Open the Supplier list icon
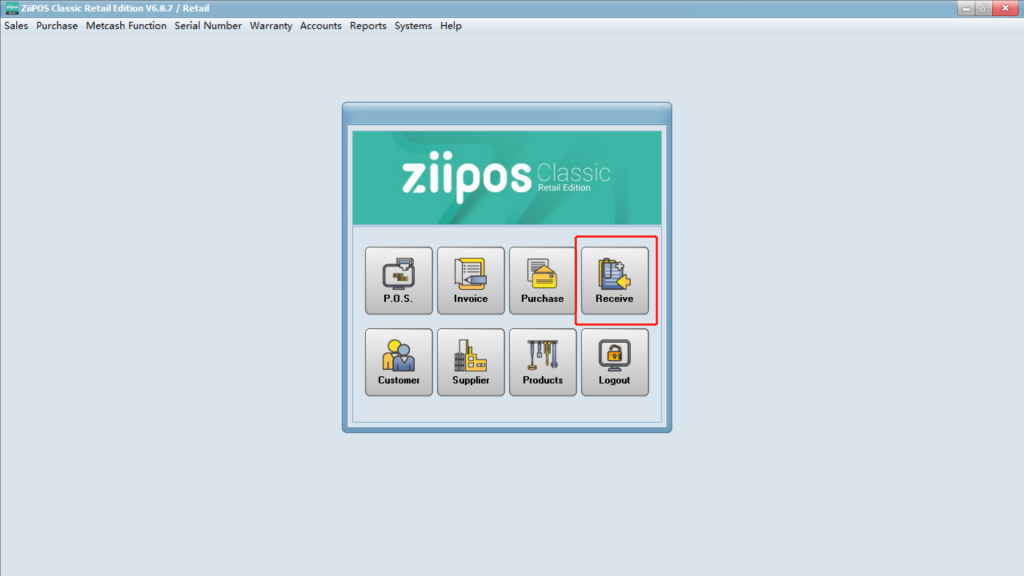 pyautogui.click(x=470, y=362)
